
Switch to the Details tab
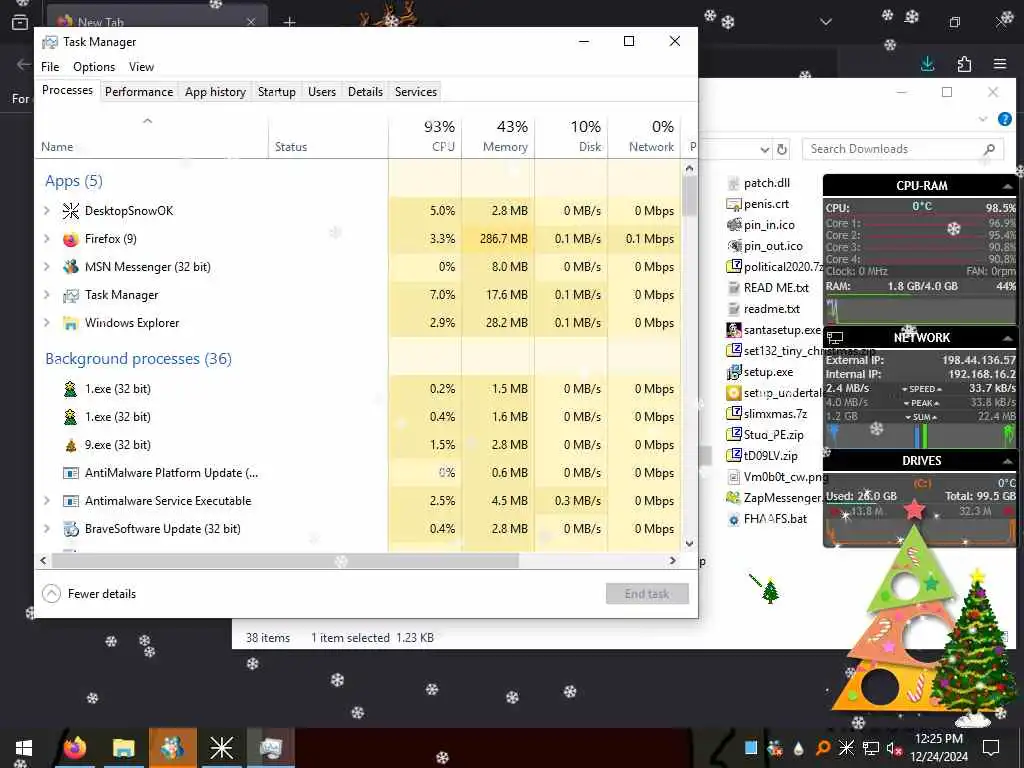click(x=365, y=92)
